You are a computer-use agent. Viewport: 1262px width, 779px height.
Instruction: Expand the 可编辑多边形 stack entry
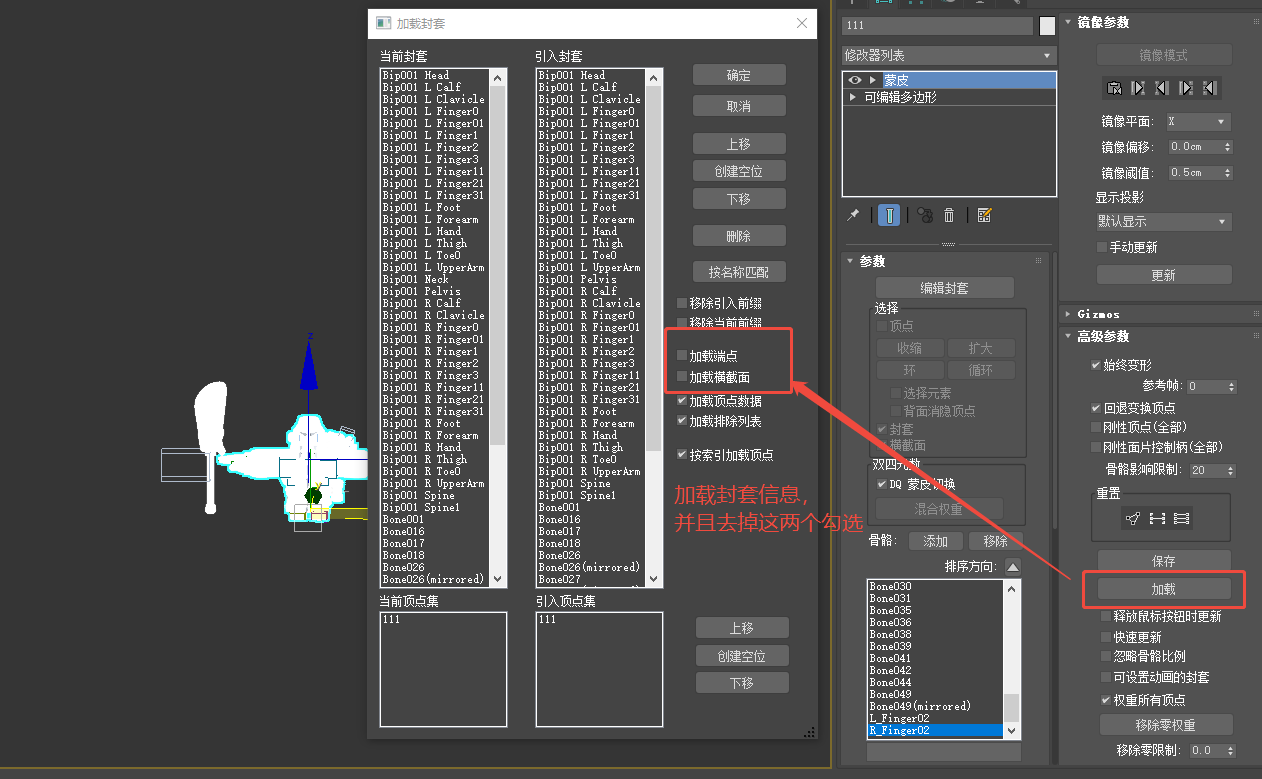(853, 97)
